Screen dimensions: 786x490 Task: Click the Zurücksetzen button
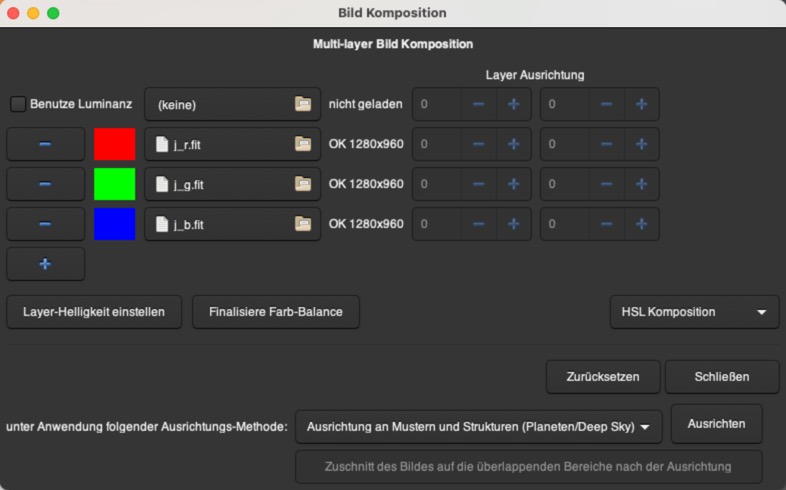coord(602,377)
